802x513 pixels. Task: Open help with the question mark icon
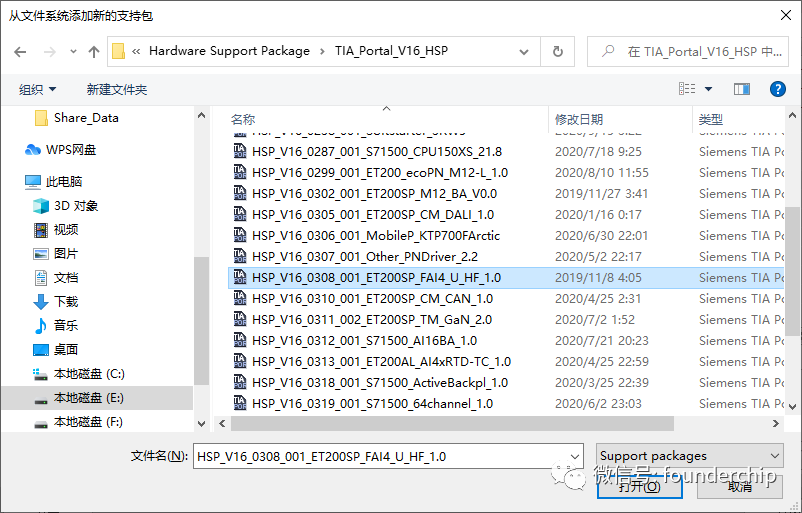(x=777, y=89)
